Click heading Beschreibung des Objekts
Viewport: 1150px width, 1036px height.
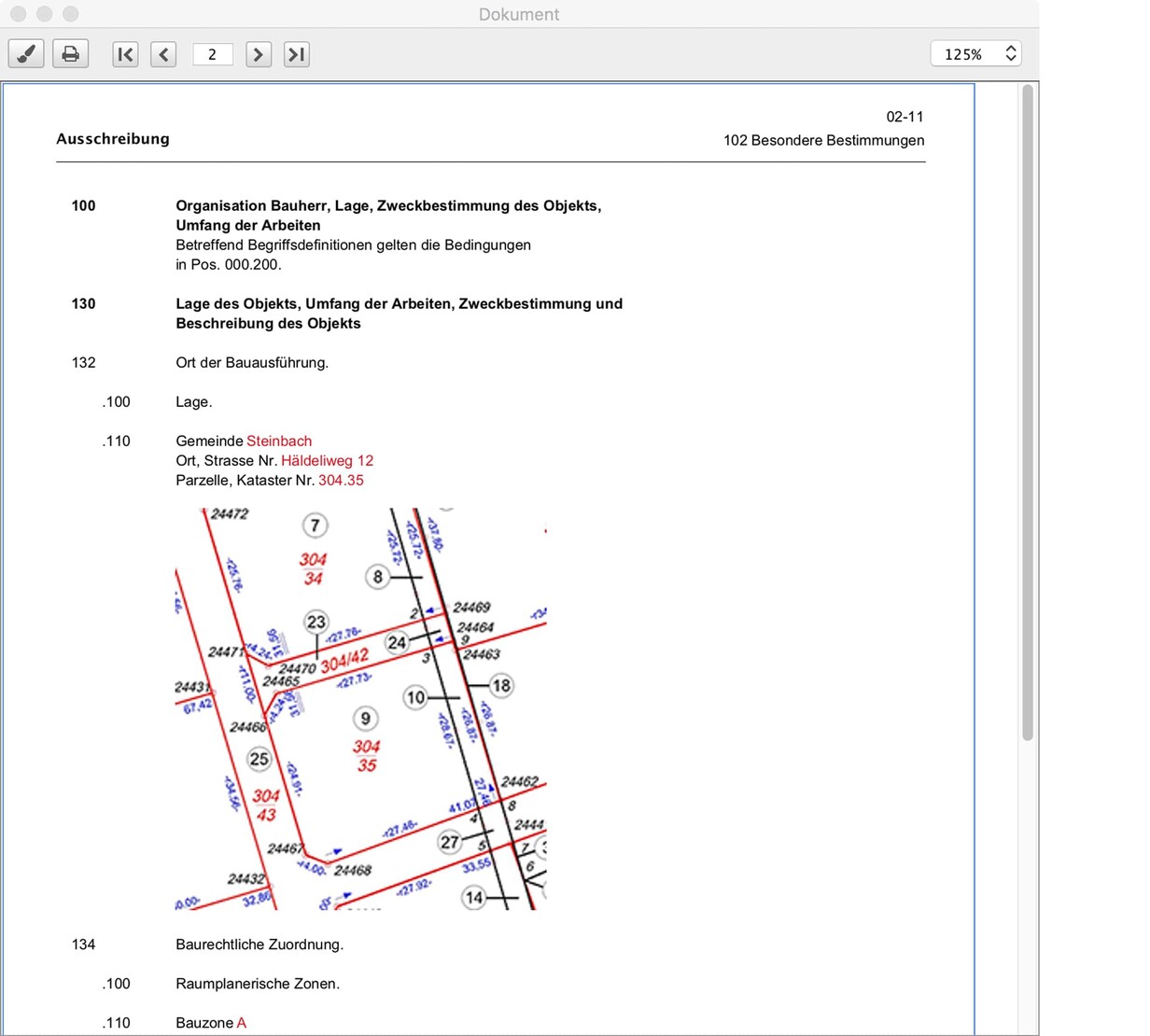268,323
